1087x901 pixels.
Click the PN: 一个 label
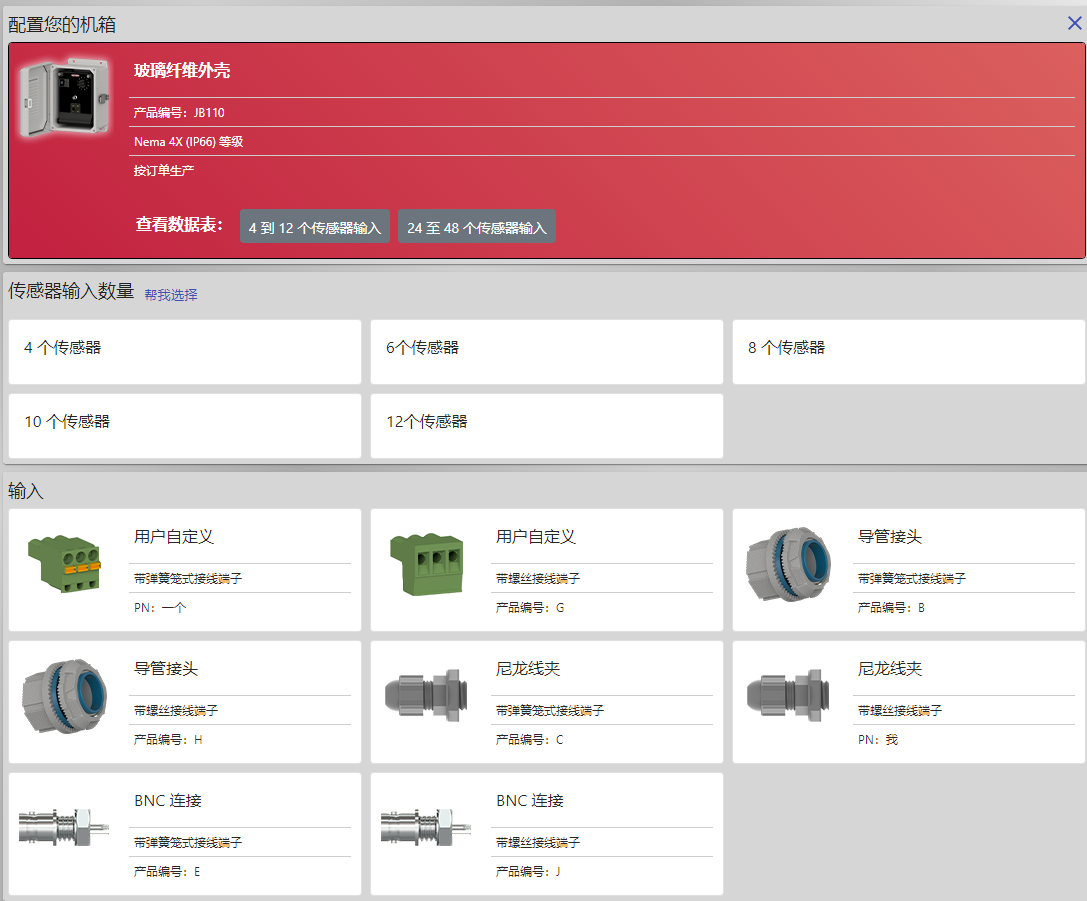point(159,608)
